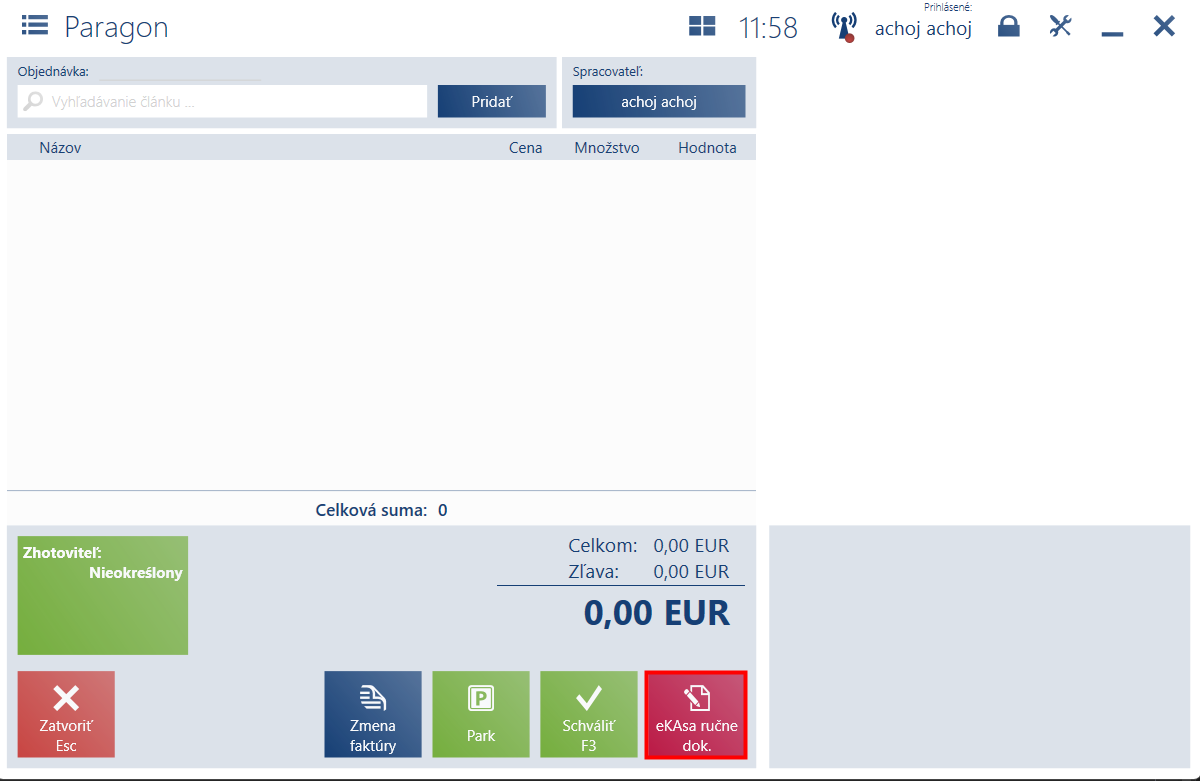Click Zatvoriť Esc button
The width and height of the screenshot is (1200, 781).
66,714
